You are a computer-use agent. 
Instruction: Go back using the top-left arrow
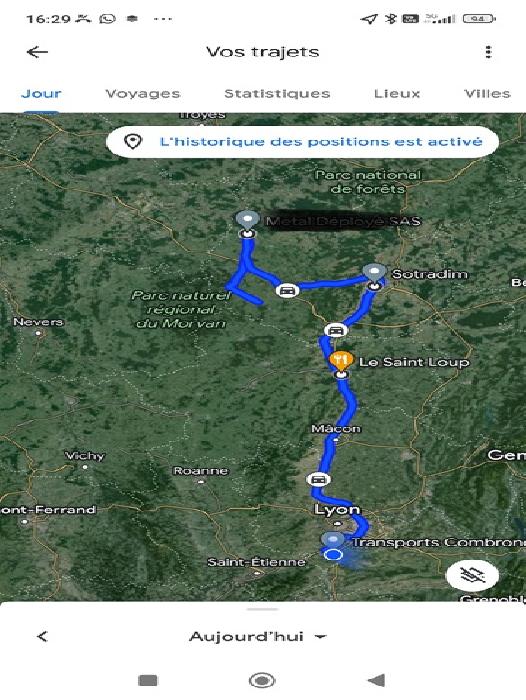(x=38, y=52)
